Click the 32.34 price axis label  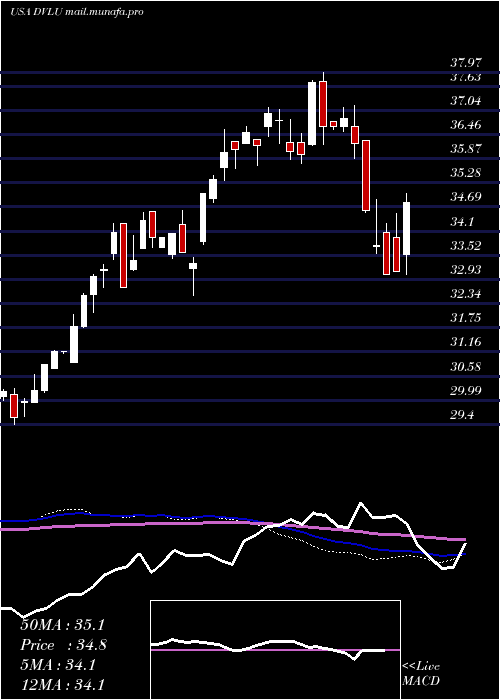tap(465, 294)
